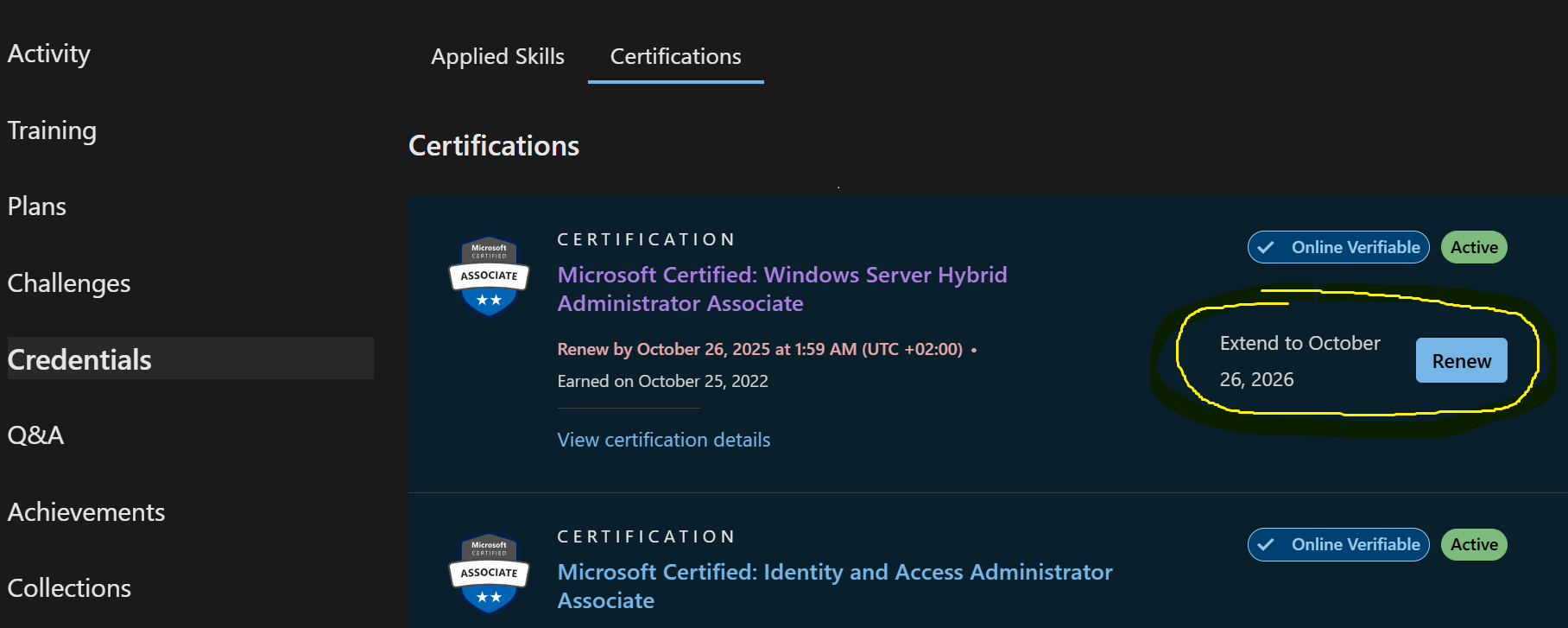This screenshot has width=1568, height=628.
Task: Click Active status on Identity certification
Action: 1474,544
